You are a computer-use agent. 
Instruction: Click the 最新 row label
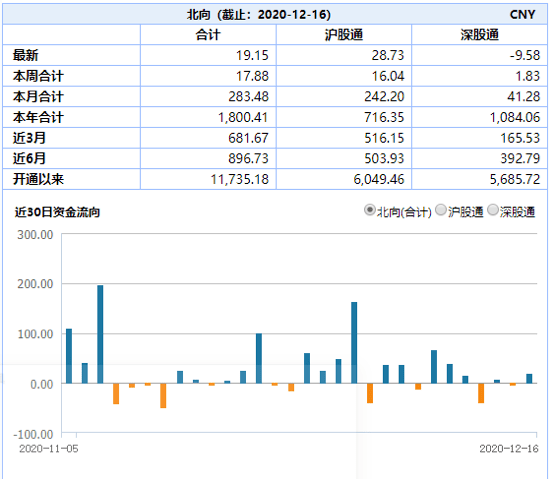point(25,55)
